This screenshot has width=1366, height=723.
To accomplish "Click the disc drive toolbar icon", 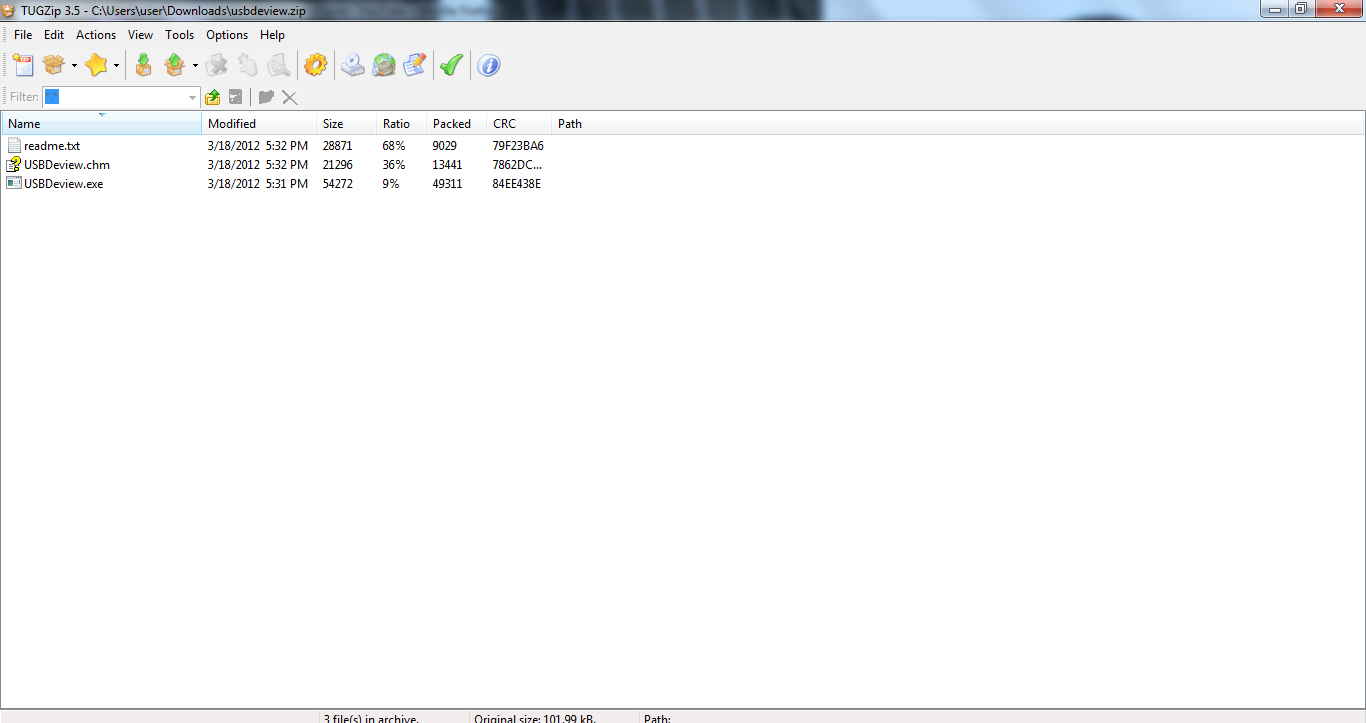I will pyautogui.click(x=352, y=66).
